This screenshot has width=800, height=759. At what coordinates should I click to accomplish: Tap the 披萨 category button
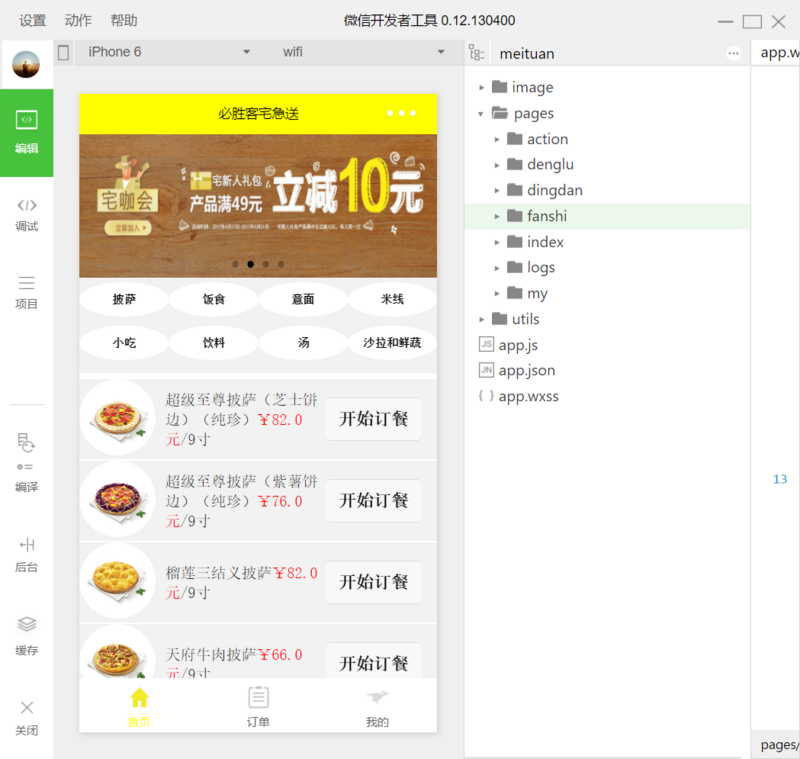124,299
